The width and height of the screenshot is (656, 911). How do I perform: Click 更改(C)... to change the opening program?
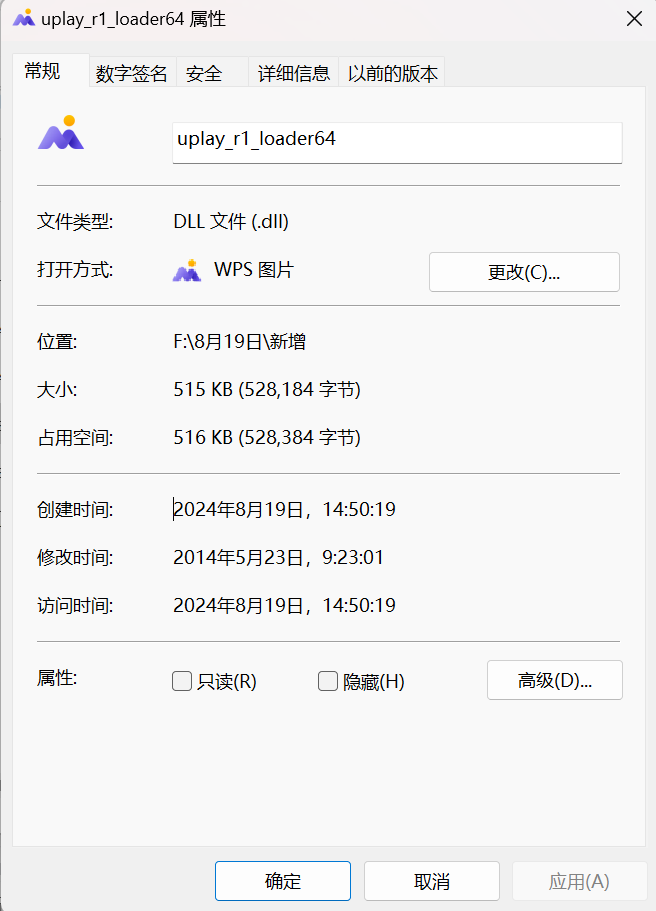[524, 272]
